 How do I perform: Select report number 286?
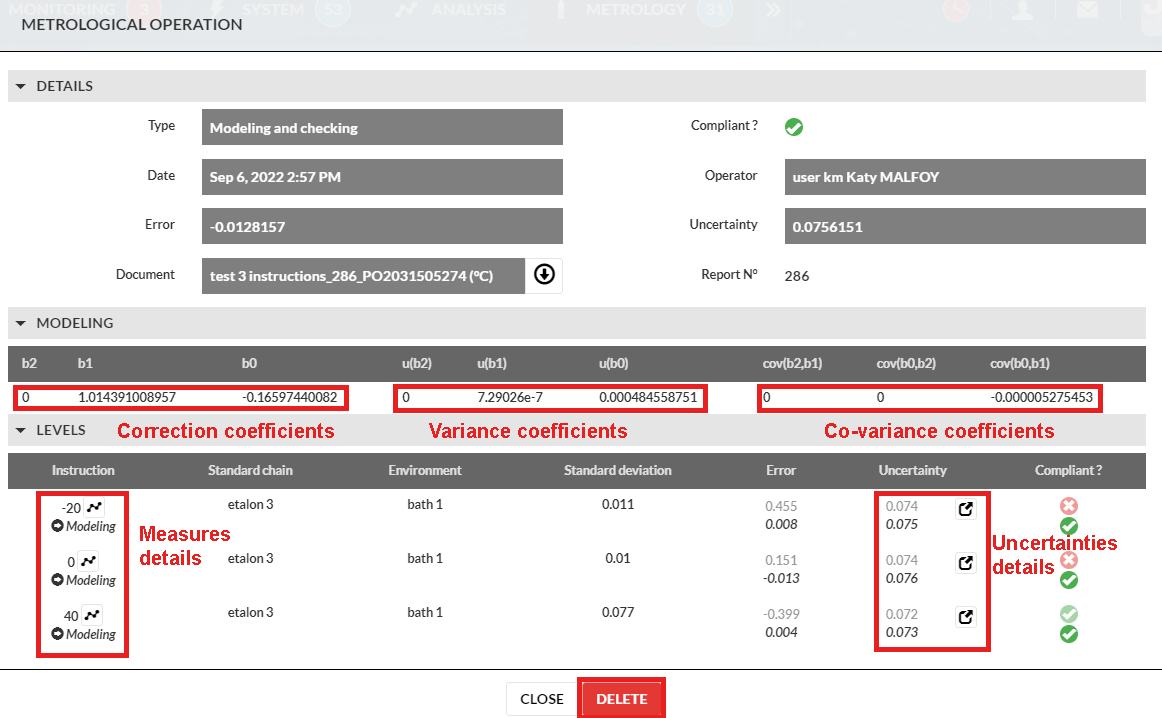coord(797,276)
